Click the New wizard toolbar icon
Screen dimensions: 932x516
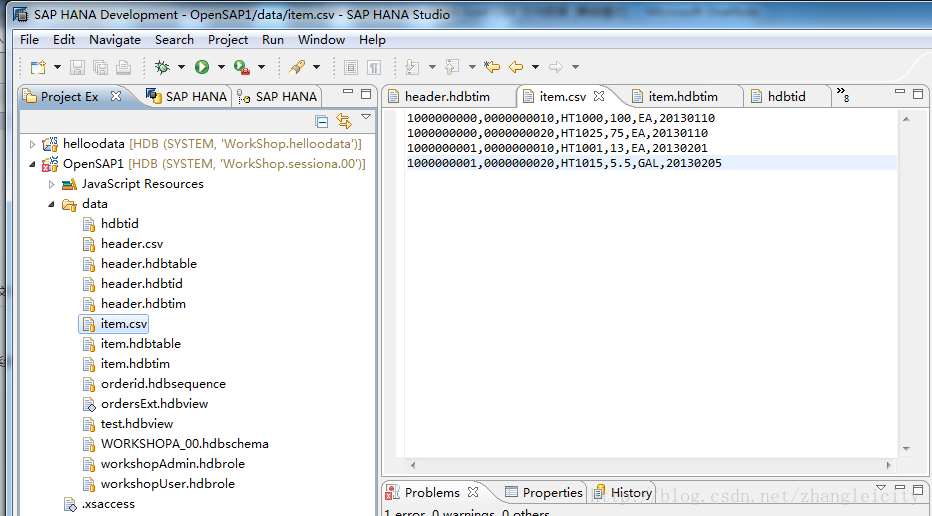[38, 67]
